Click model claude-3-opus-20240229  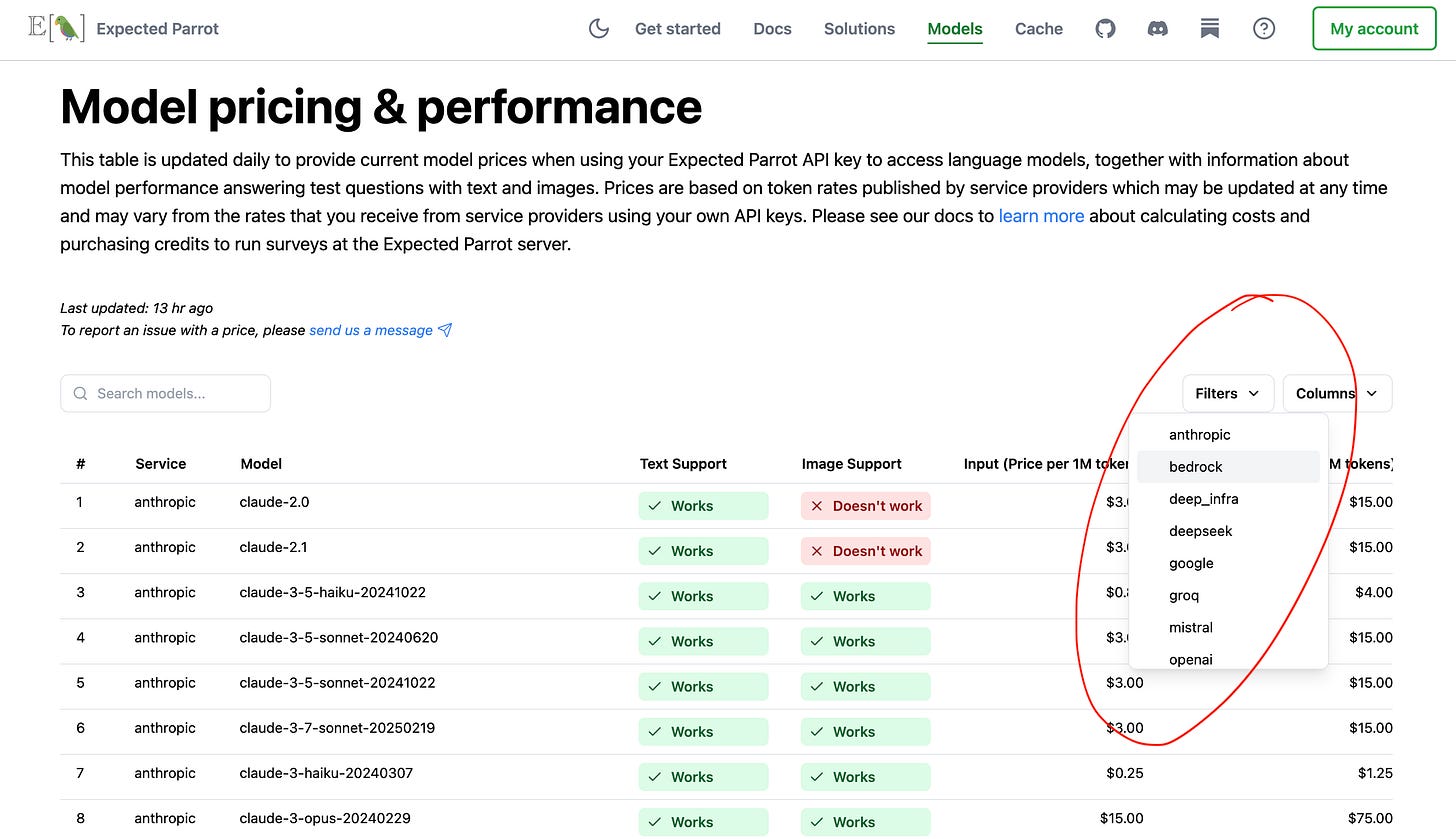(x=325, y=818)
